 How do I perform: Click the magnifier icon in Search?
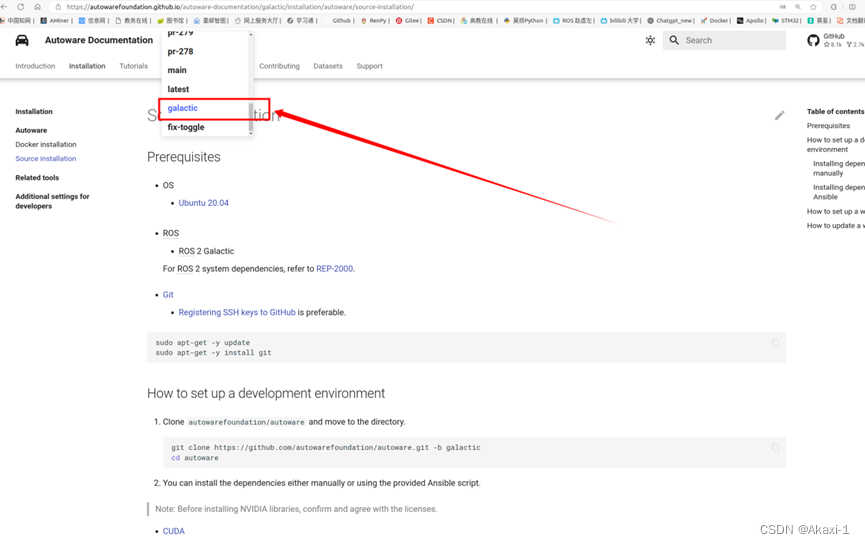point(674,40)
